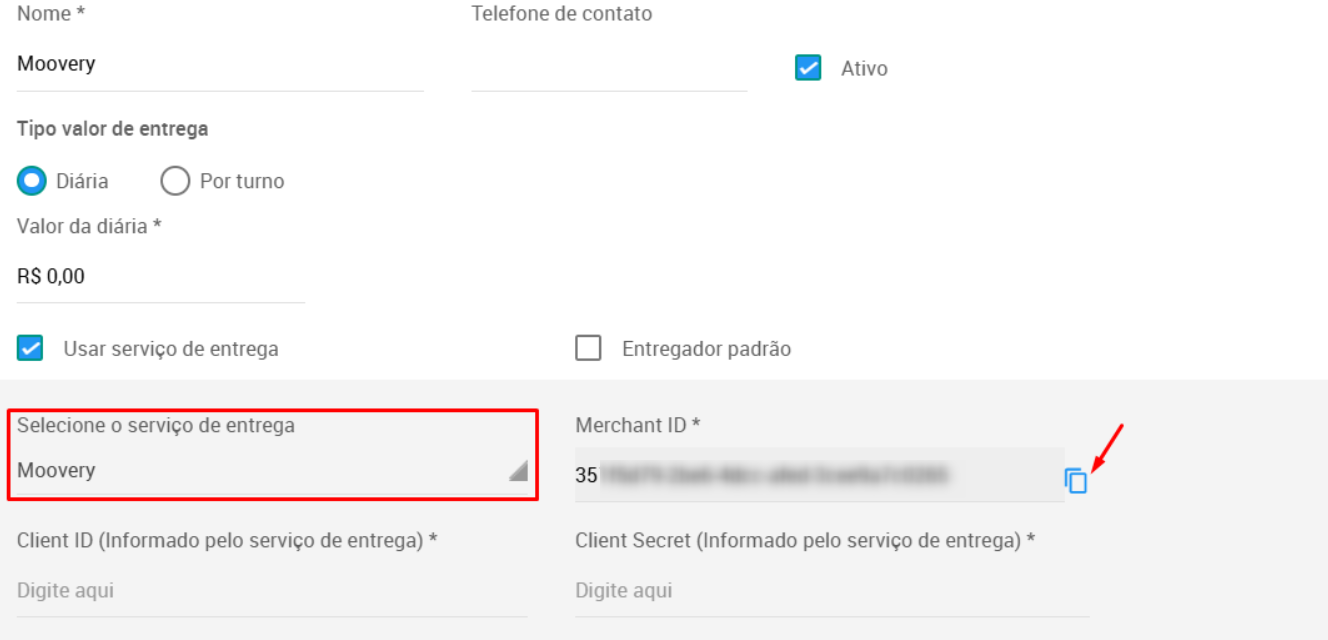Image resolution: width=1328 pixels, height=640 pixels.
Task: Copy the Merchant ID using the copy icon
Action: tap(1076, 481)
